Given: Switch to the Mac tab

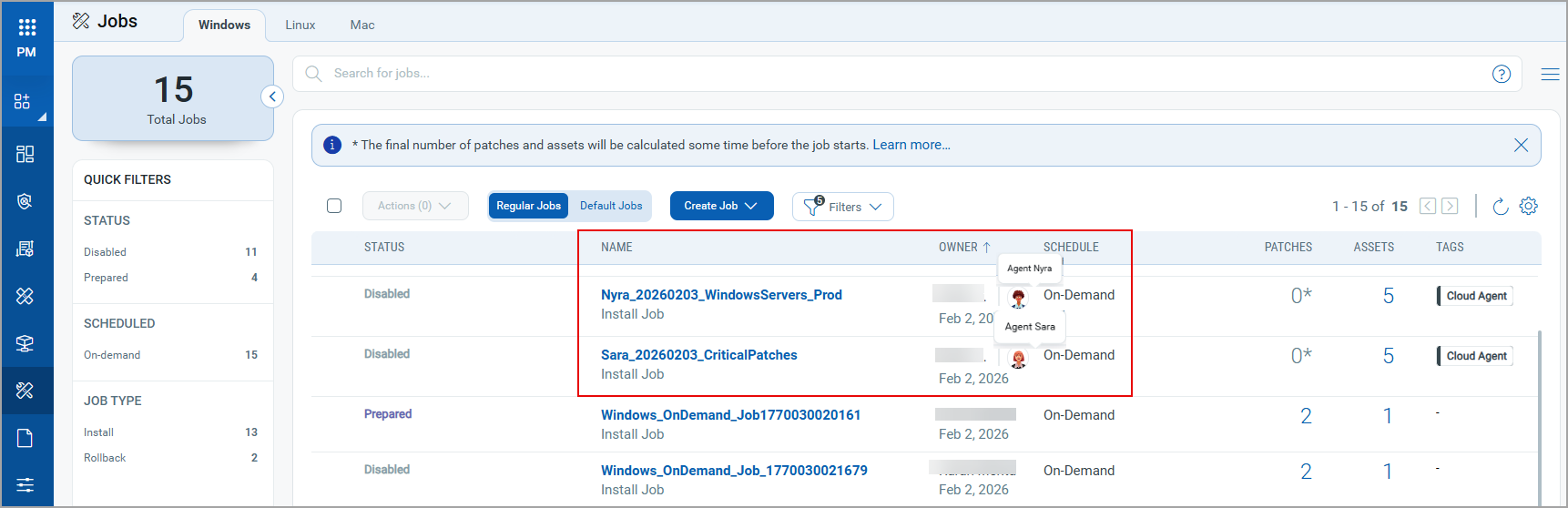Looking at the screenshot, I should click(x=362, y=25).
